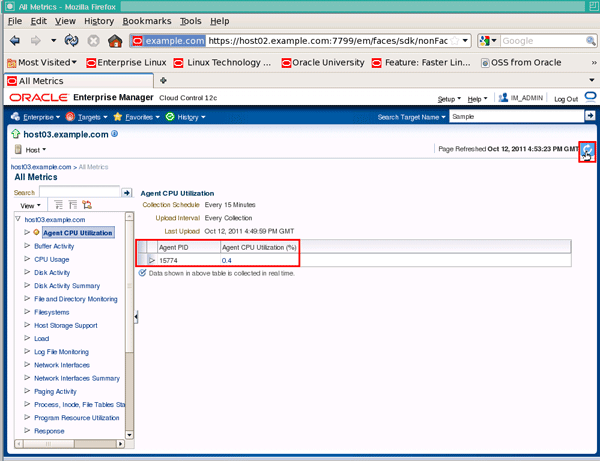Click the Firefox forward arrow button

(x=36, y=41)
